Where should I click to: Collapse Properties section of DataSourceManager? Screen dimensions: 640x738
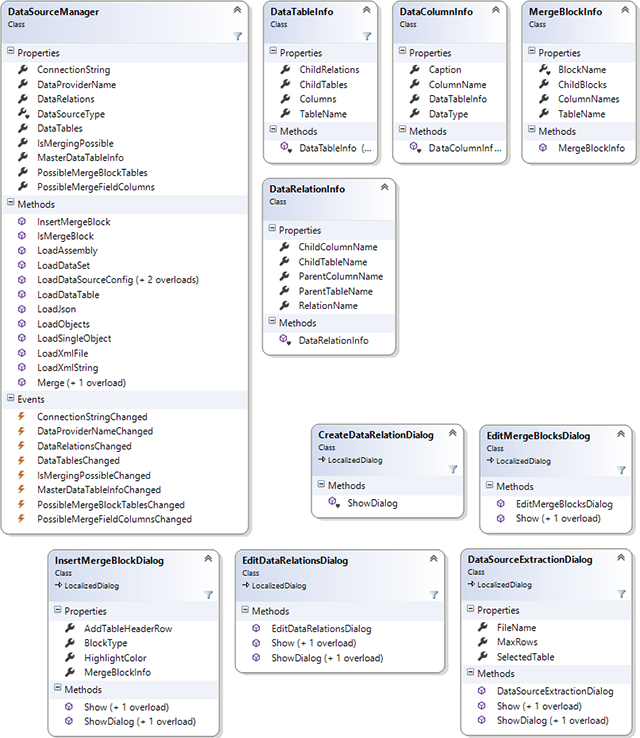(x=10, y=50)
